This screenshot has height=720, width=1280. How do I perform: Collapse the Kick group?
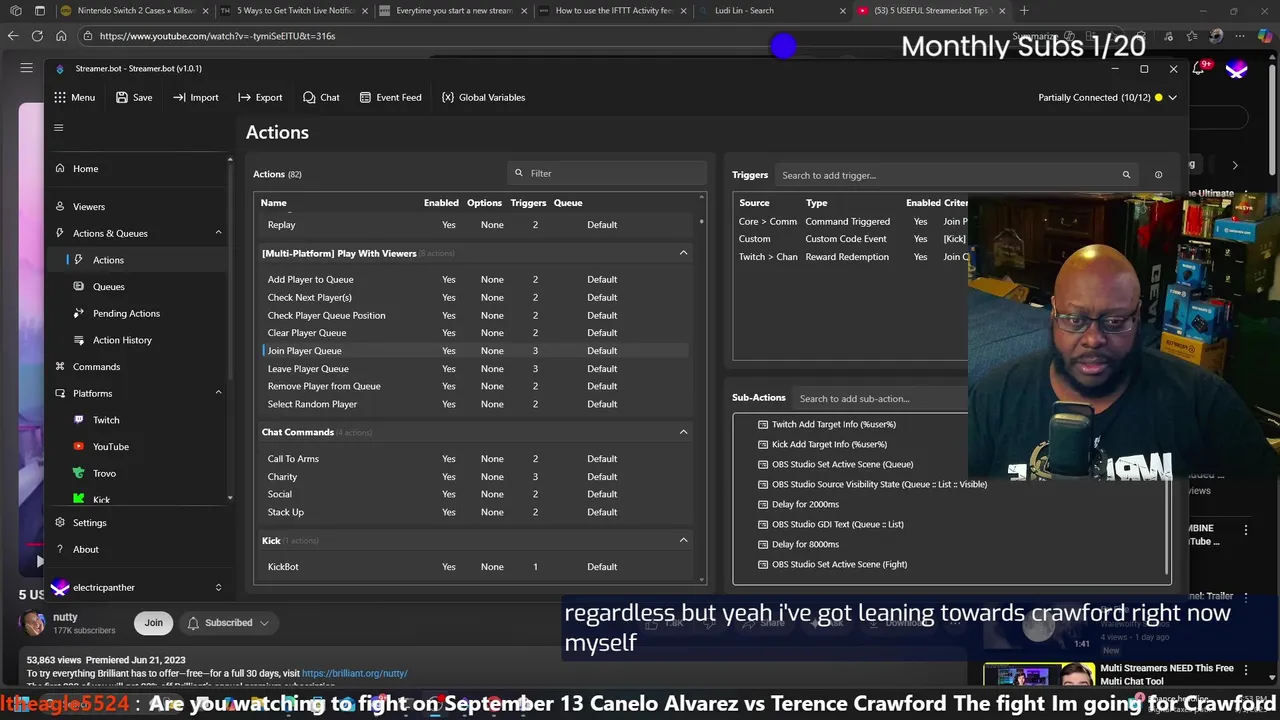pyautogui.click(x=683, y=540)
